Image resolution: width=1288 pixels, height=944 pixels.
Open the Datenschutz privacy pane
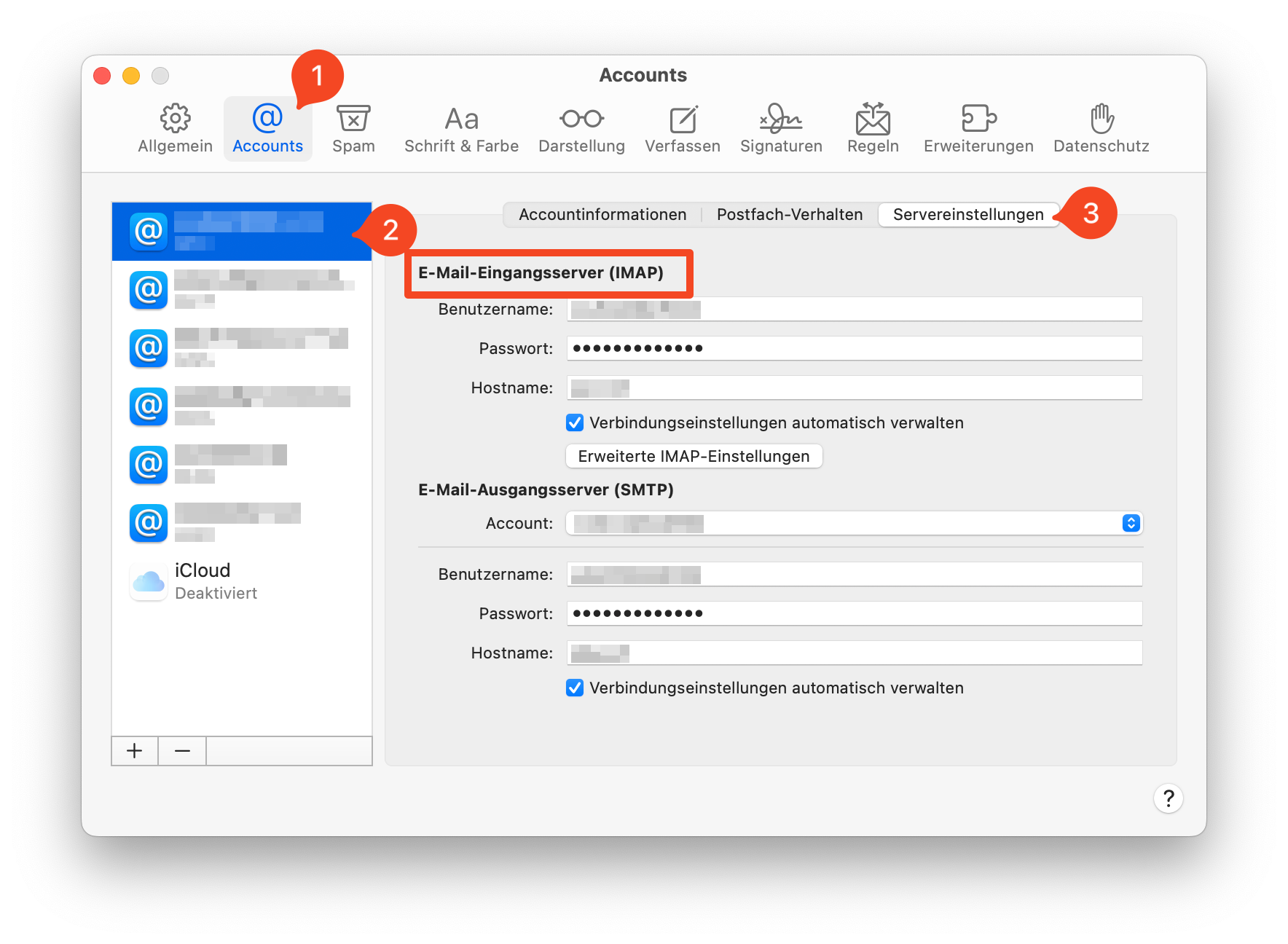pyautogui.click(x=1102, y=129)
